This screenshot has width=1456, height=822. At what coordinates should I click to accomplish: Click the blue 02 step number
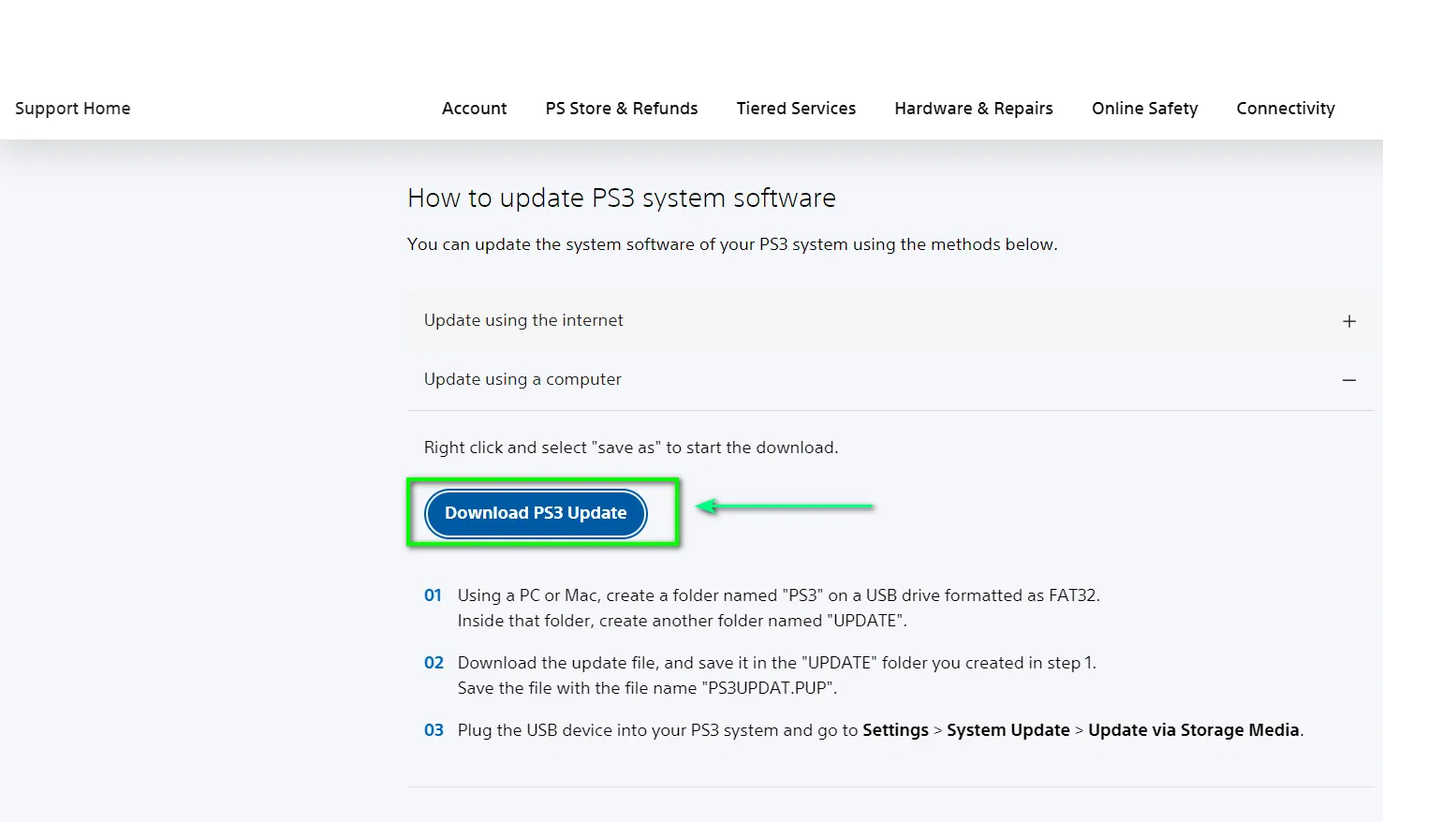click(x=434, y=662)
